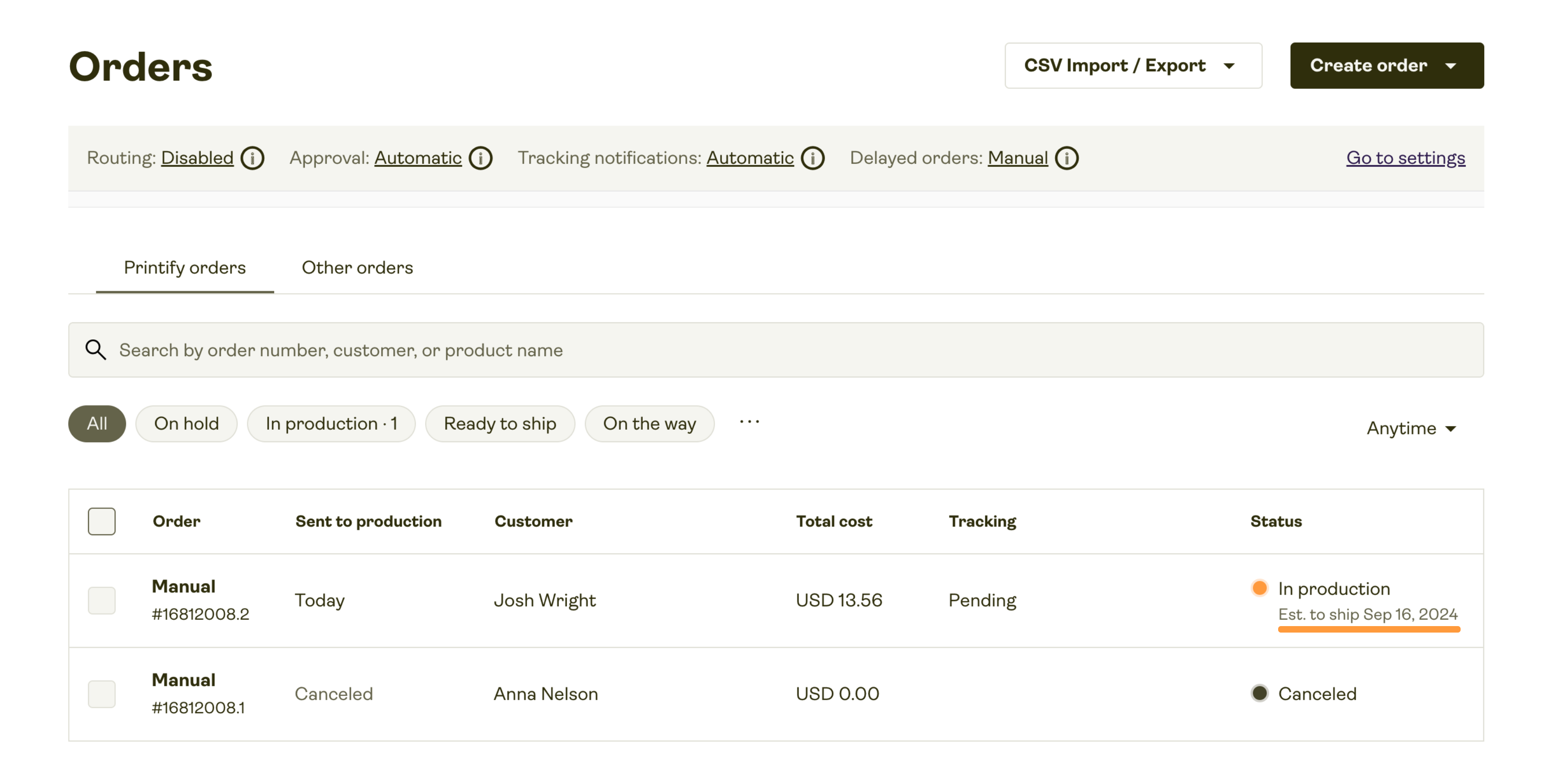Click the Routing Disabled link
This screenshot has height=784, width=1556.
(197, 157)
